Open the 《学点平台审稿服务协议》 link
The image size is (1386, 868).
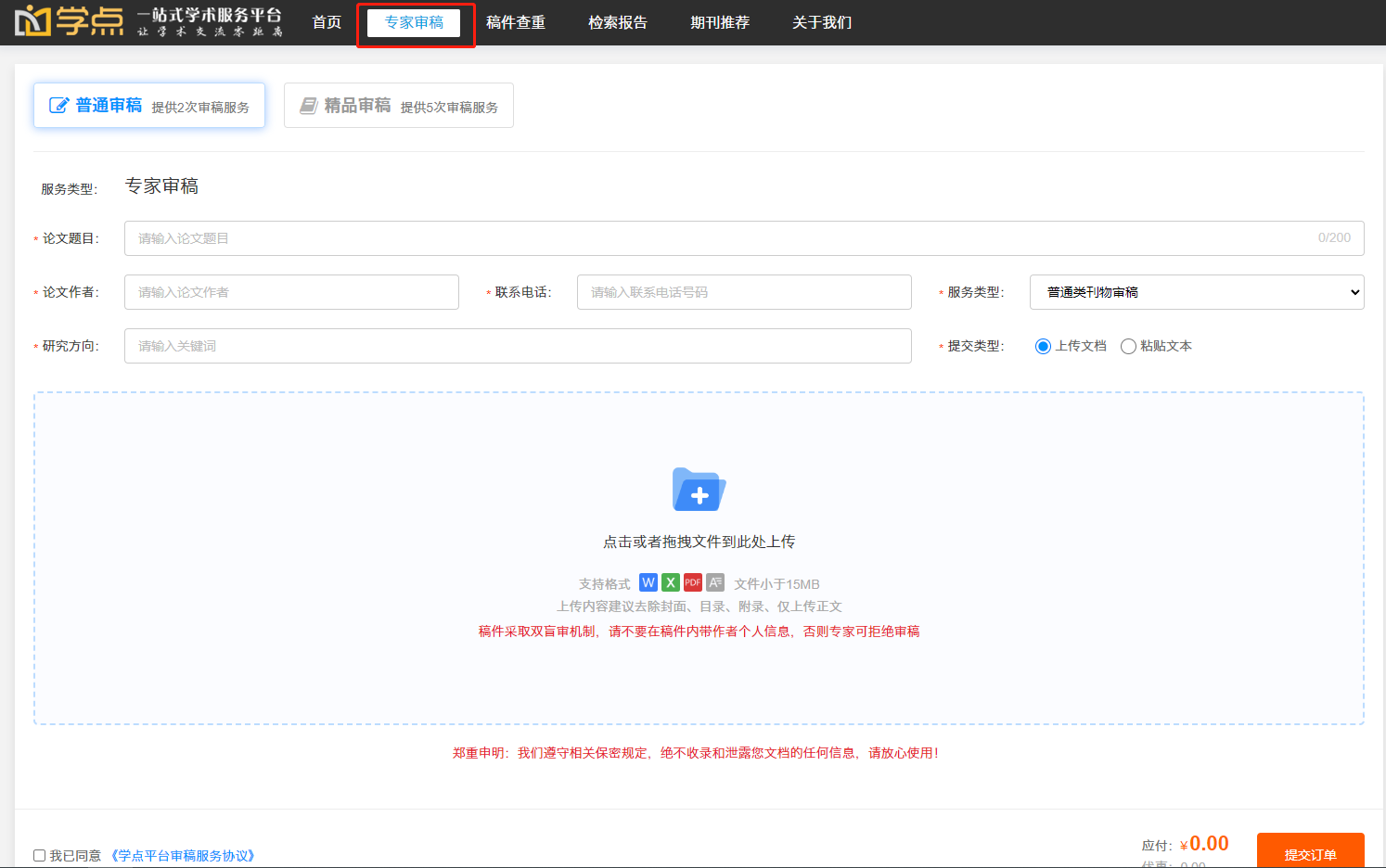(182, 855)
